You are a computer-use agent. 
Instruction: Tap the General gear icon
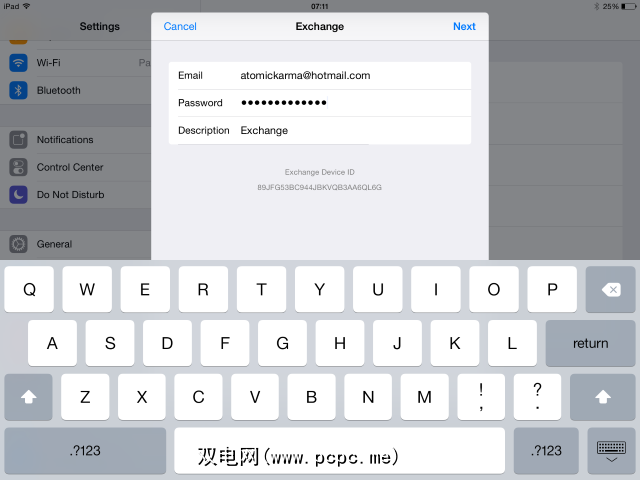pyautogui.click(x=18, y=244)
